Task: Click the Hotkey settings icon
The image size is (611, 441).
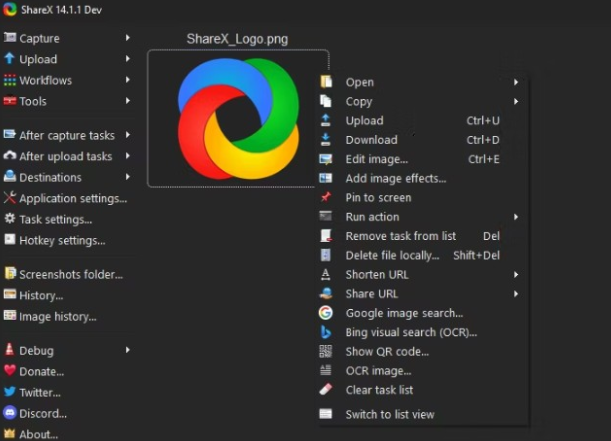Action: coord(10,240)
